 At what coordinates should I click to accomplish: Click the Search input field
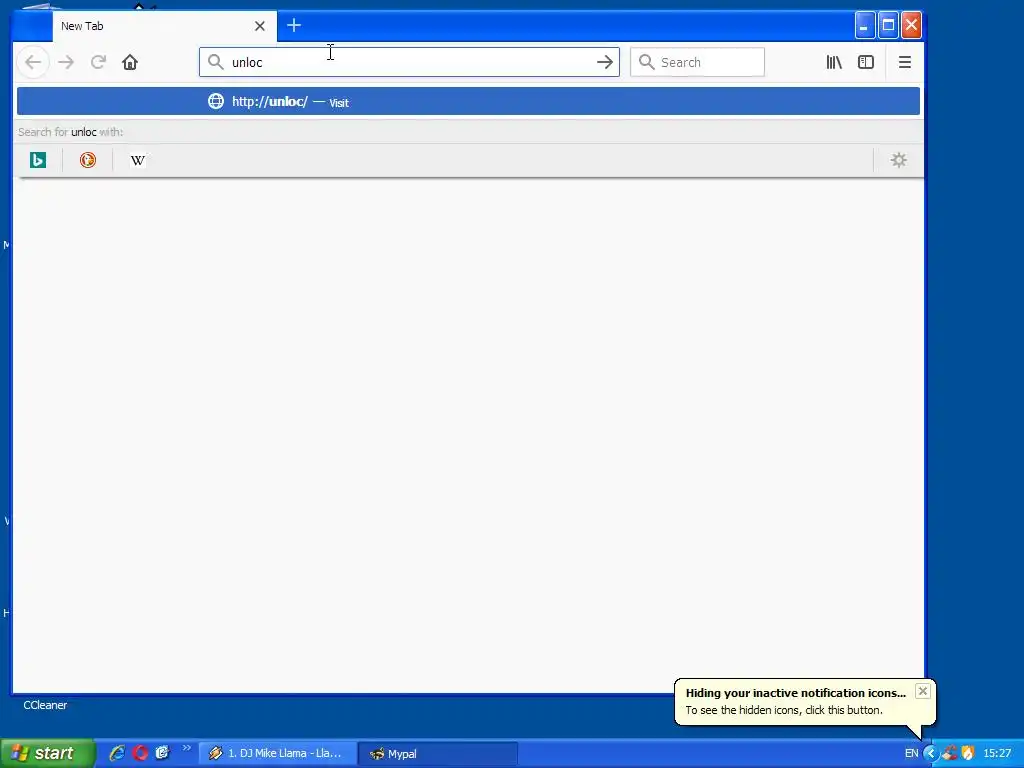(x=697, y=62)
